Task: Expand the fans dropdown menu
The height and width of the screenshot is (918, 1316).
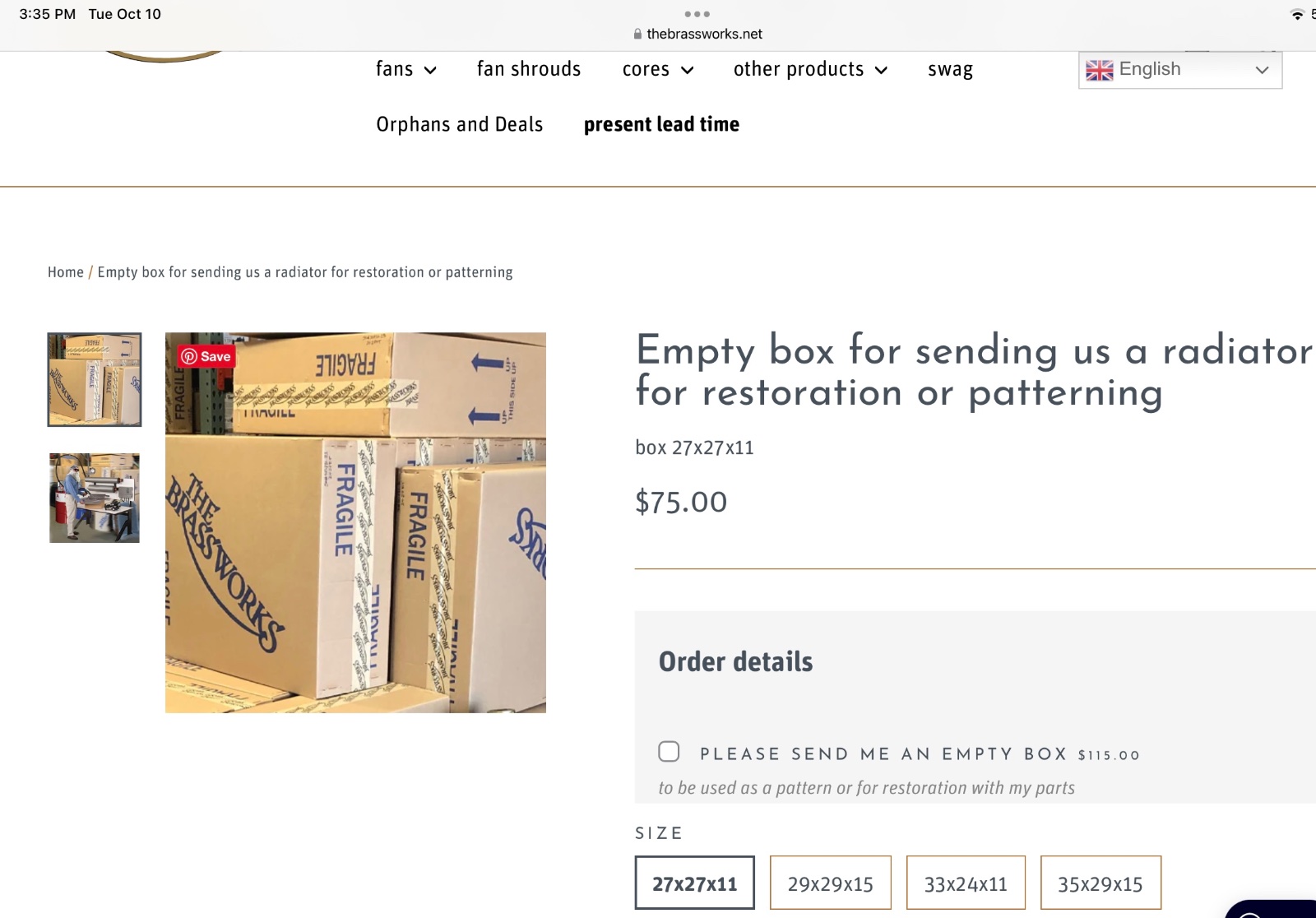Action: (x=405, y=69)
